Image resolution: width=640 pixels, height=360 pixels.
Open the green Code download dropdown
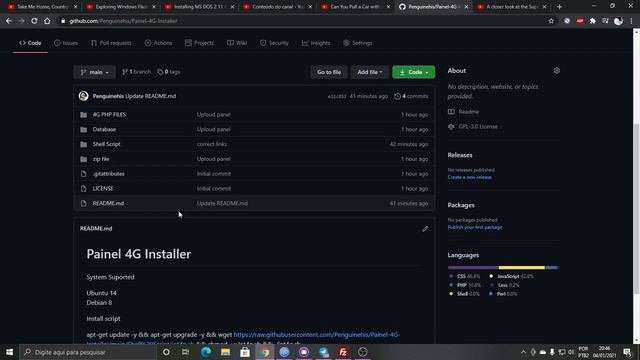(413, 72)
